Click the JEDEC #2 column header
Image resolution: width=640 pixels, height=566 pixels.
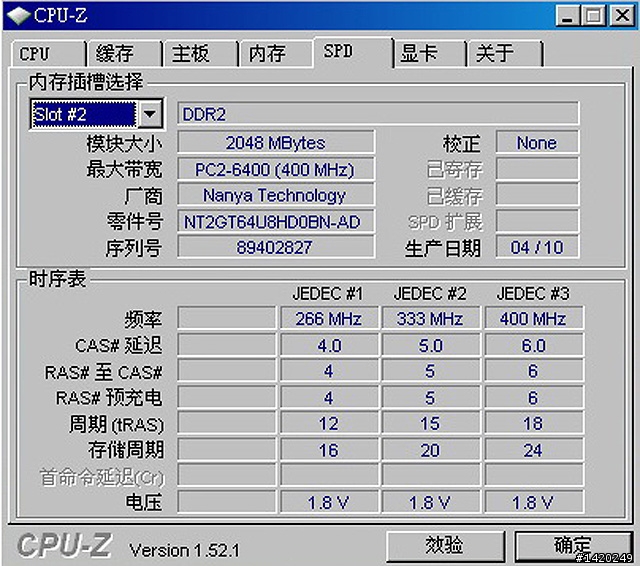[430, 294]
